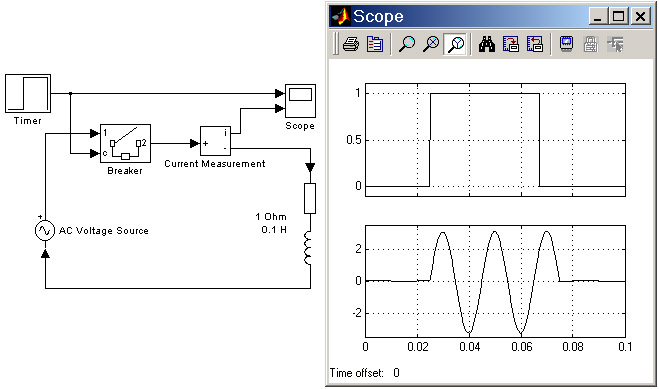Click Save current axes settings icon
659x389 pixels.
tap(511, 44)
